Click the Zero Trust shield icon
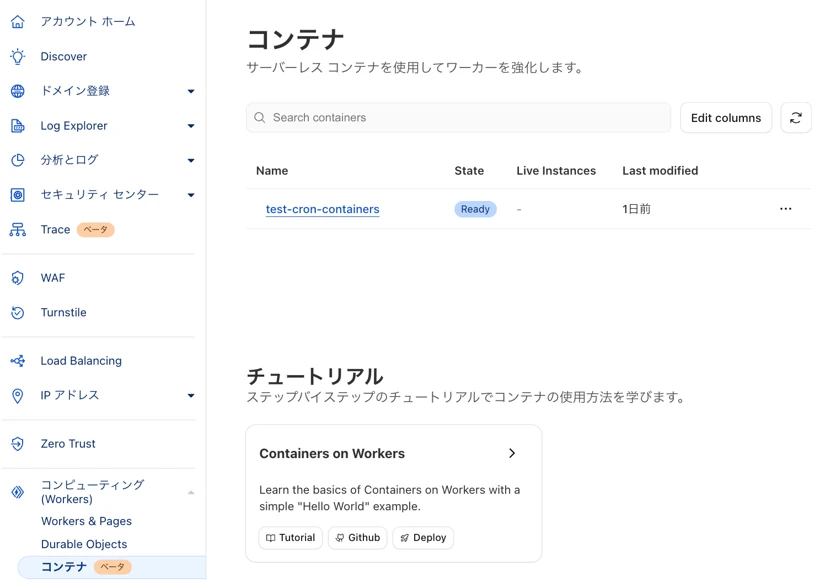The height and width of the screenshot is (580, 836). tap(18, 444)
